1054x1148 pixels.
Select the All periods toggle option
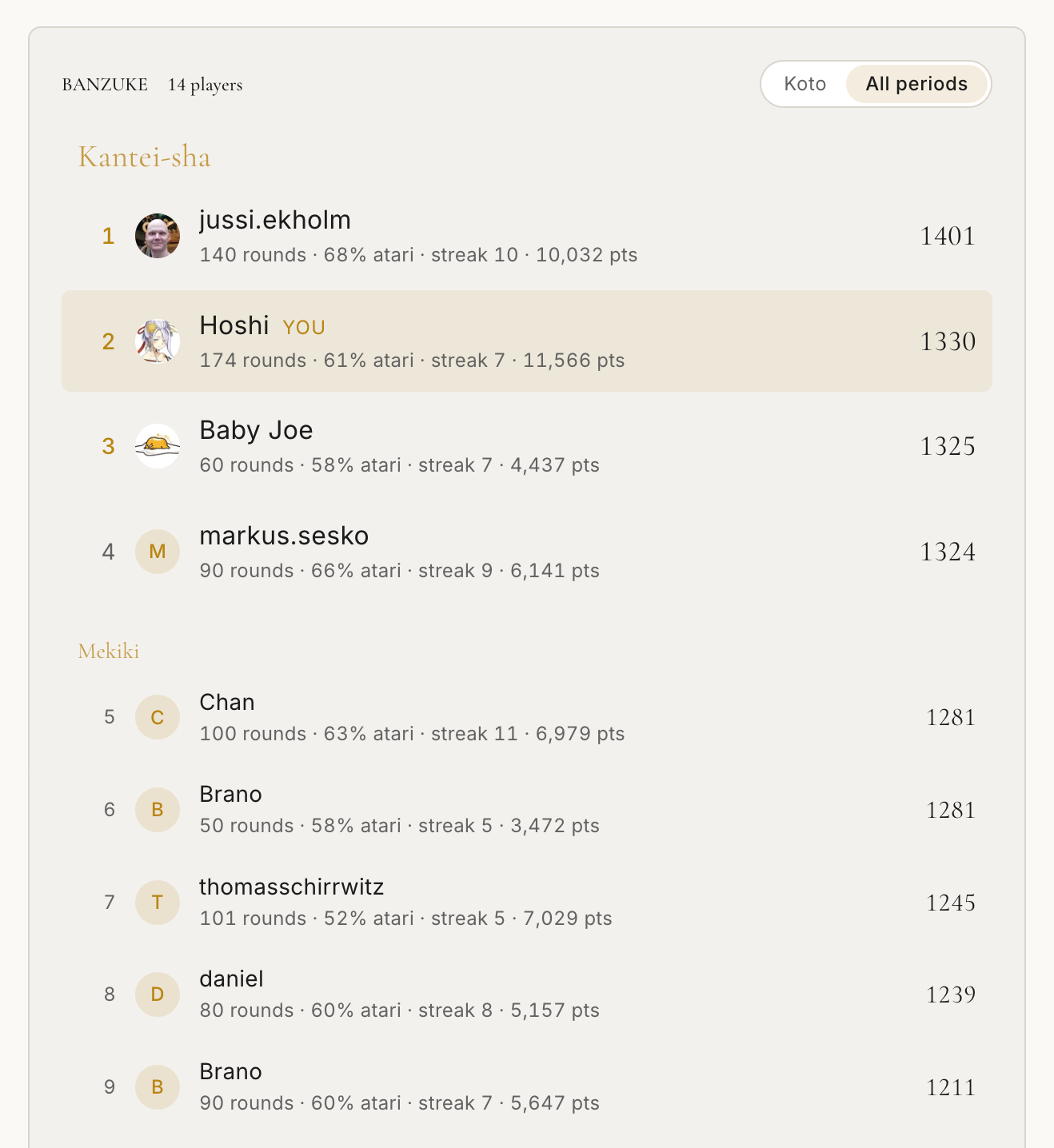916,84
